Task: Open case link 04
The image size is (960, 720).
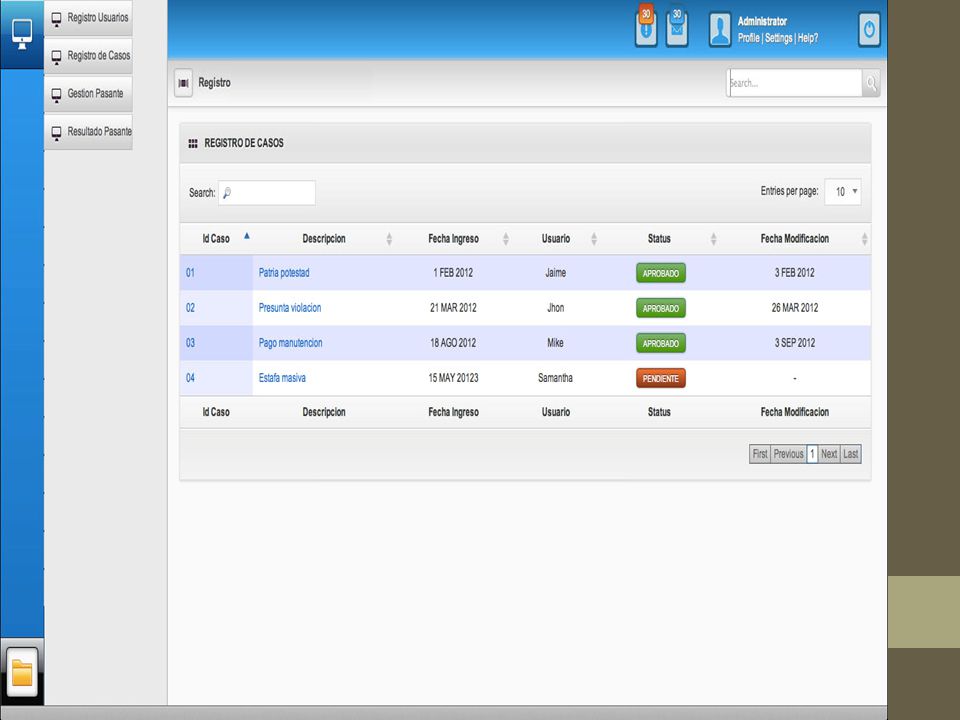Action: coord(190,378)
